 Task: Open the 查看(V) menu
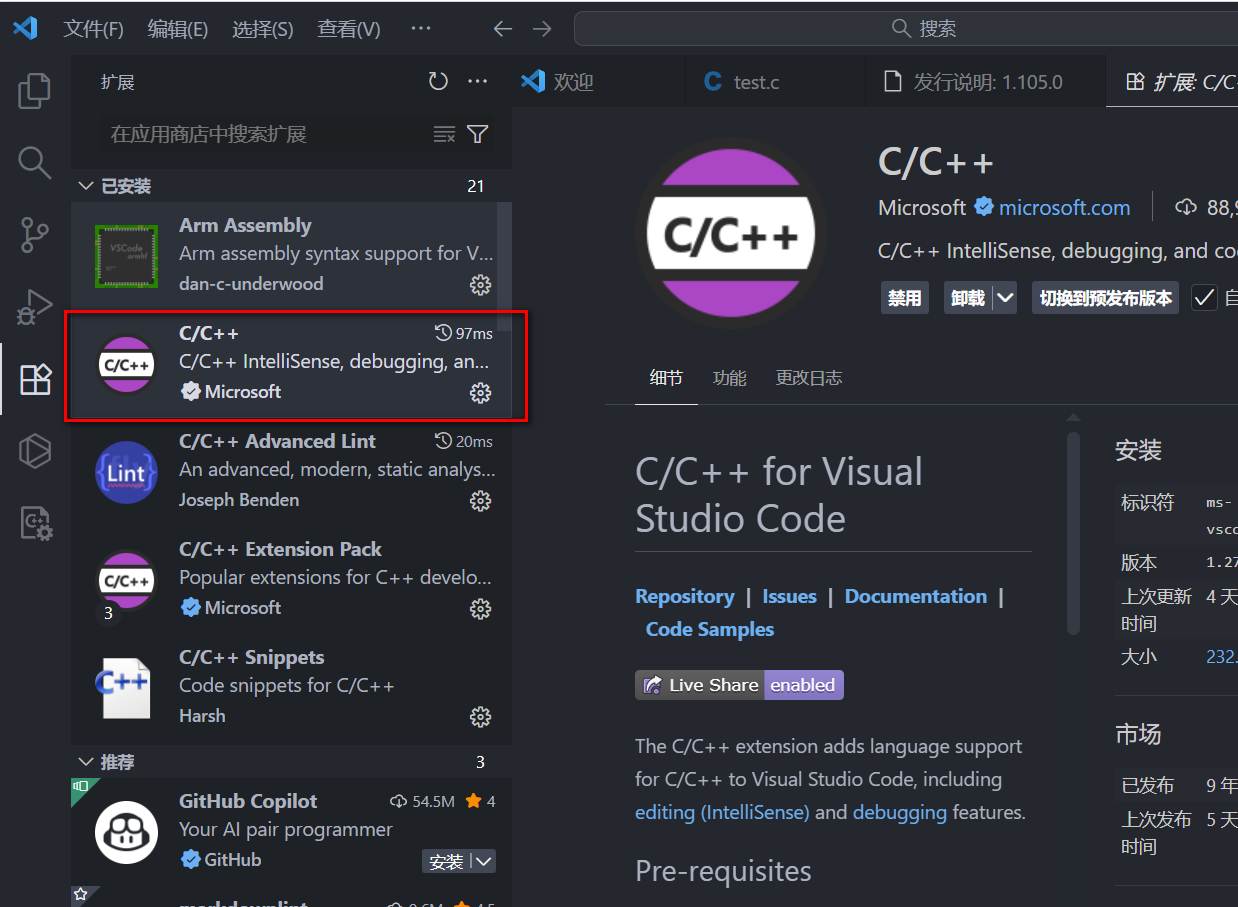(x=349, y=29)
